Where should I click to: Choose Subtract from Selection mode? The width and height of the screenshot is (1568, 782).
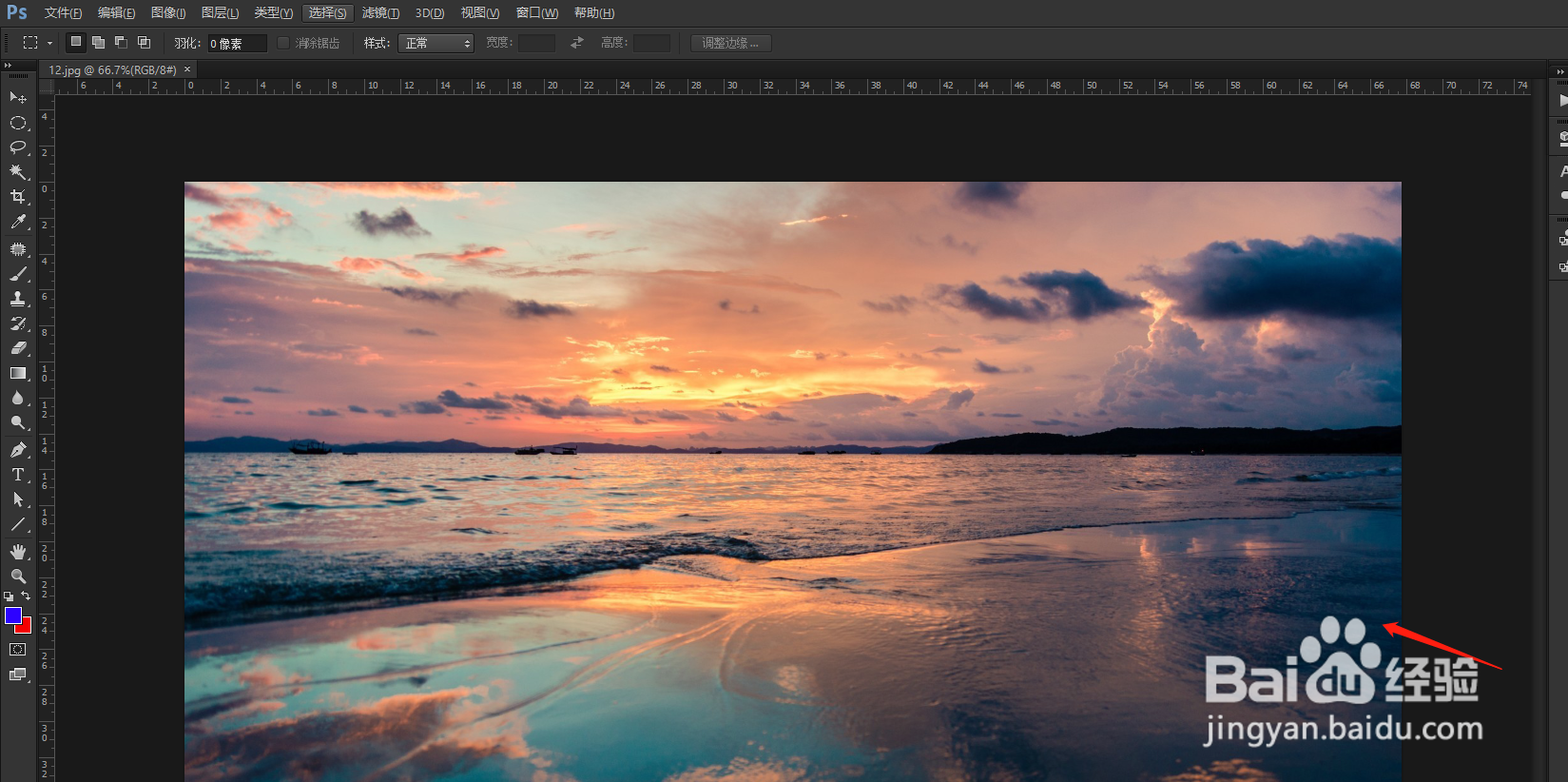(x=121, y=42)
